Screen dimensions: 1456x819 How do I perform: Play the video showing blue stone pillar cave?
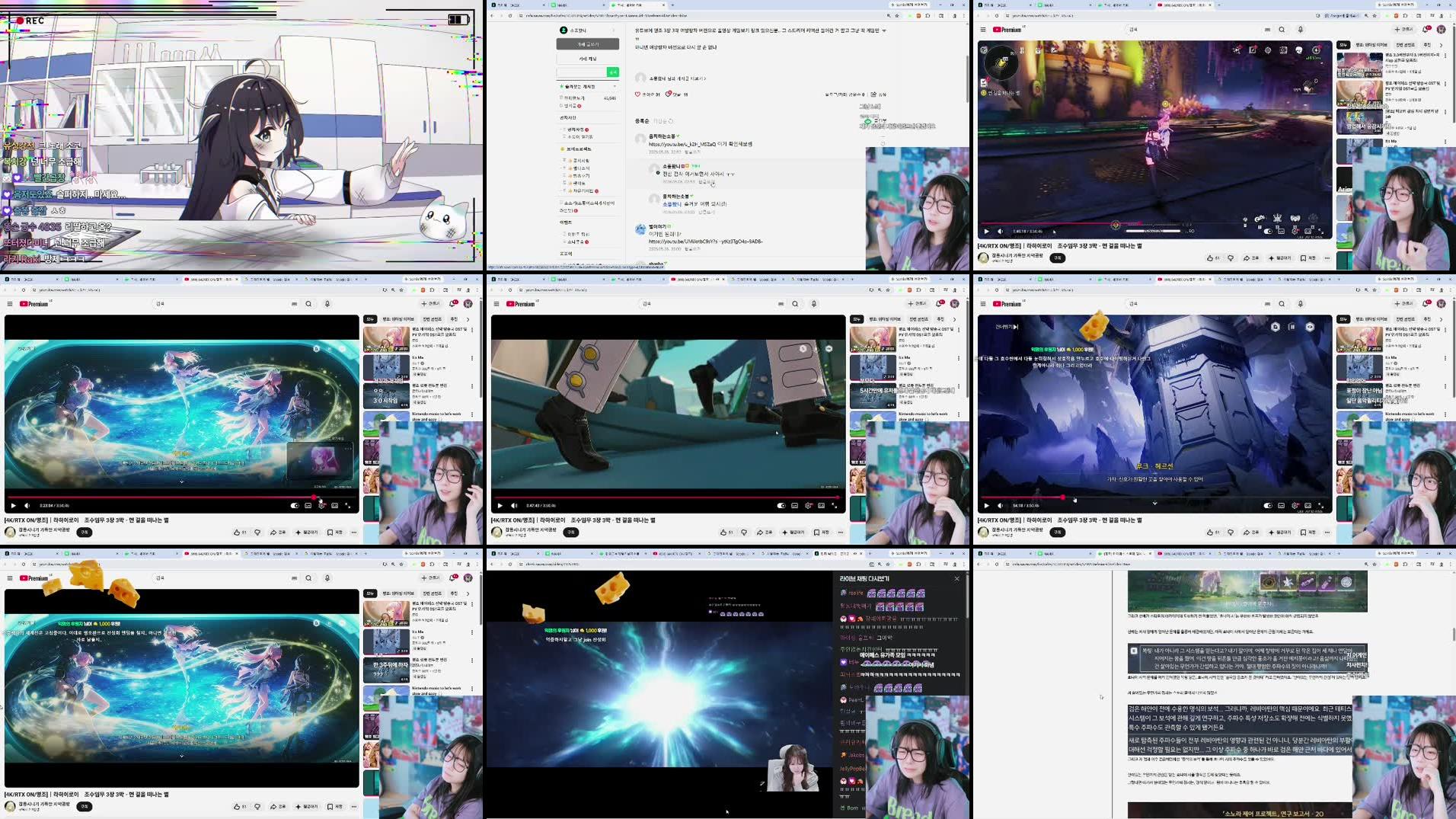pyautogui.click(x=986, y=505)
